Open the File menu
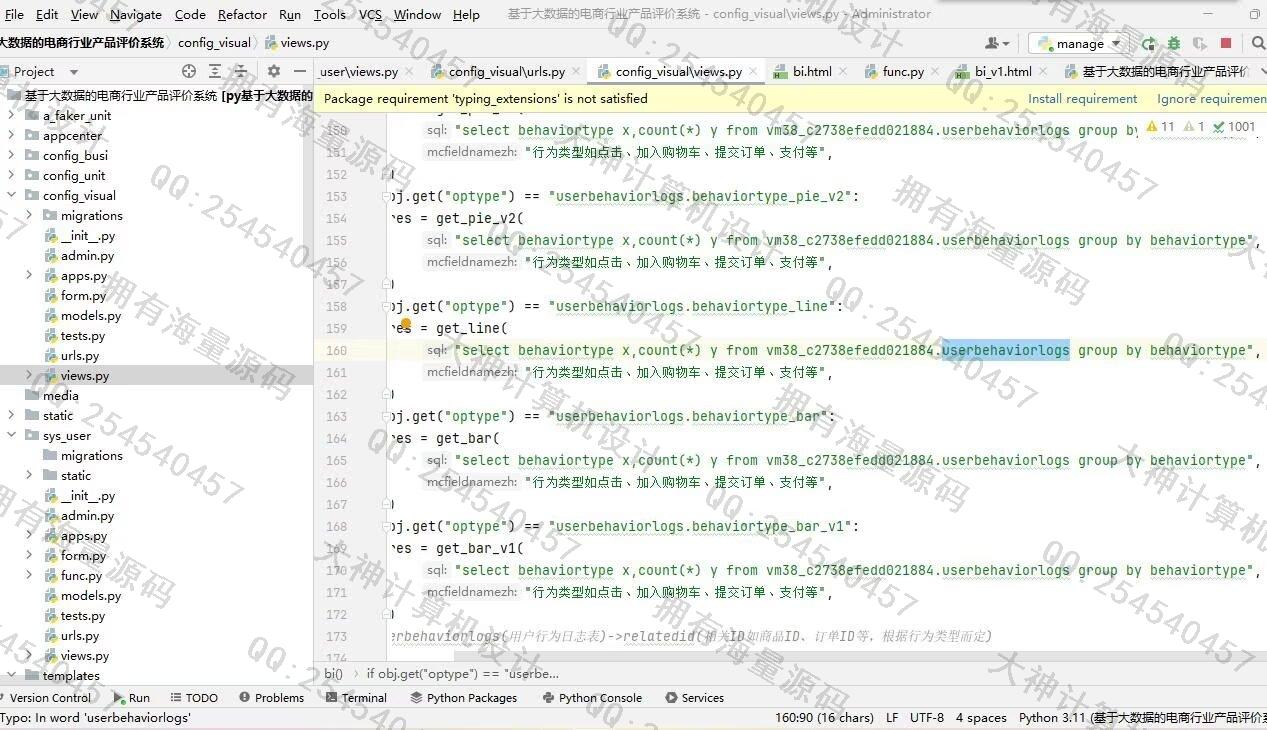1267x730 pixels. click(x=14, y=14)
